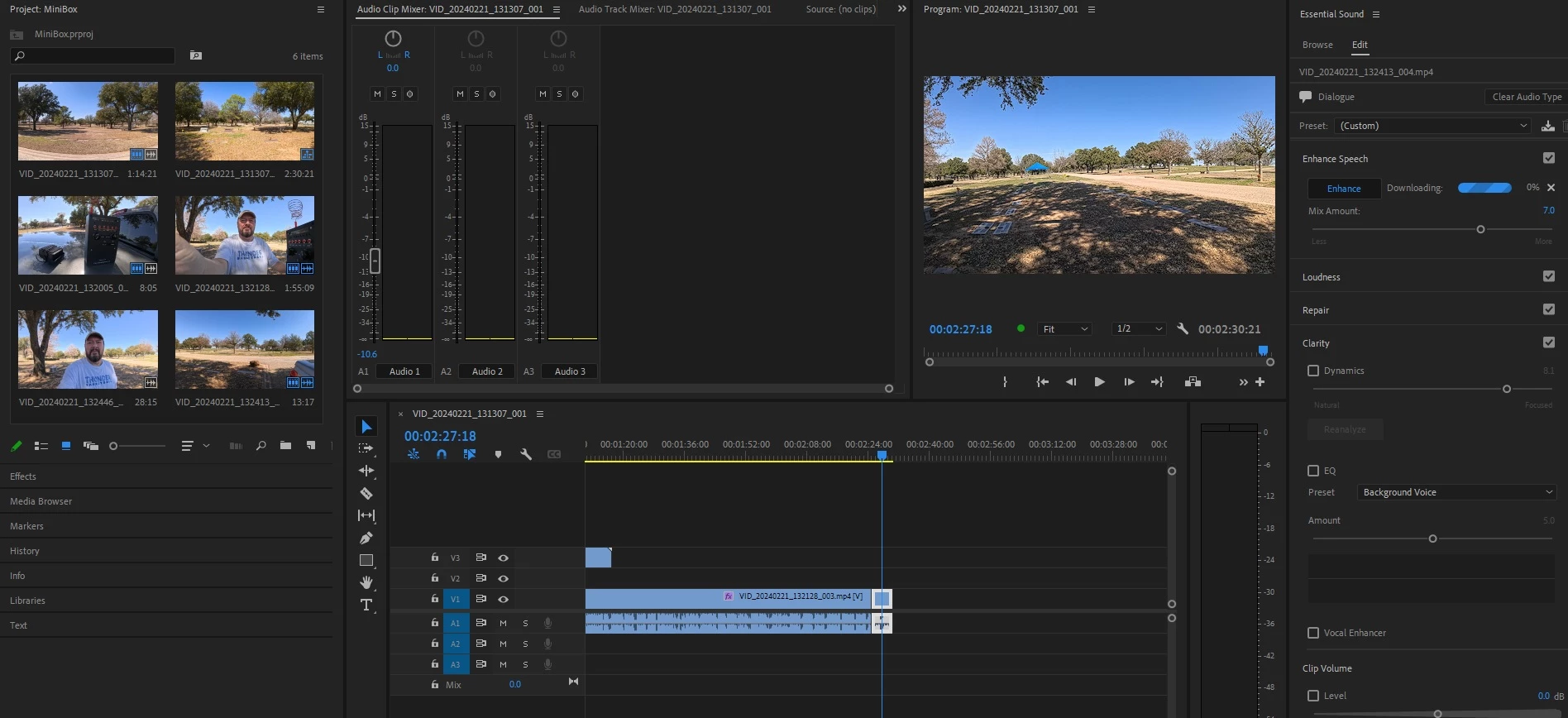
Task: Mute track A1 in the timeline
Action: click(503, 623)
